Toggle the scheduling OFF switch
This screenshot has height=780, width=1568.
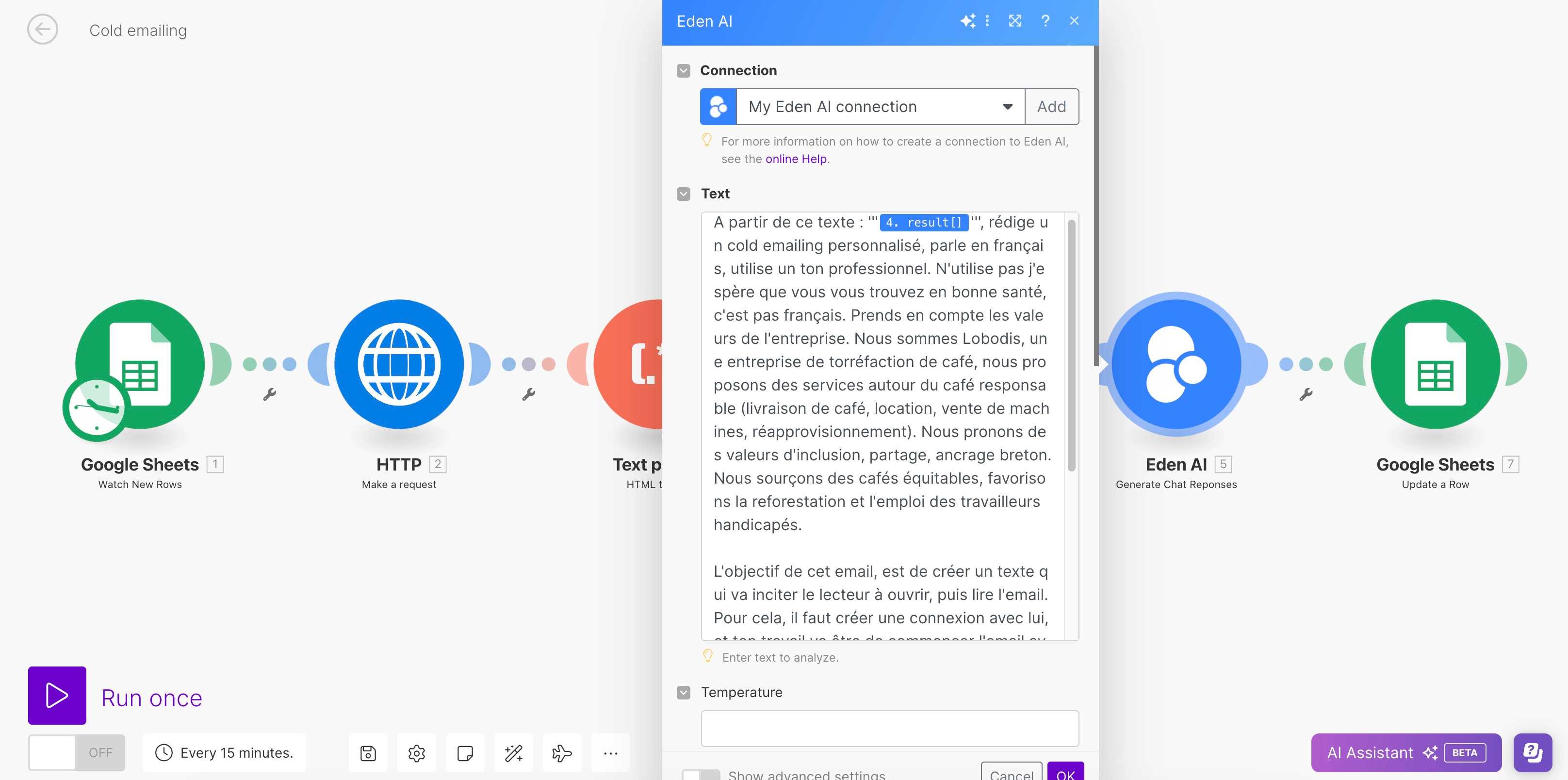[76, 753]
